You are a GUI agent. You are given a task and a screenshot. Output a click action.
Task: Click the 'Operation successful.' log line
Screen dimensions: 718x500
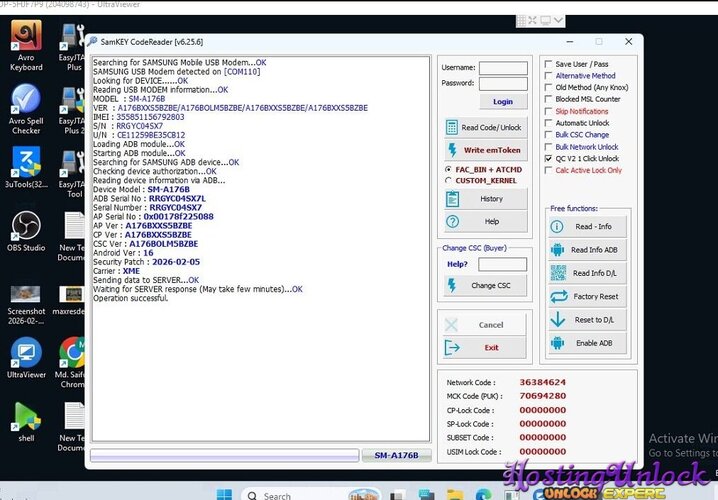131,298
